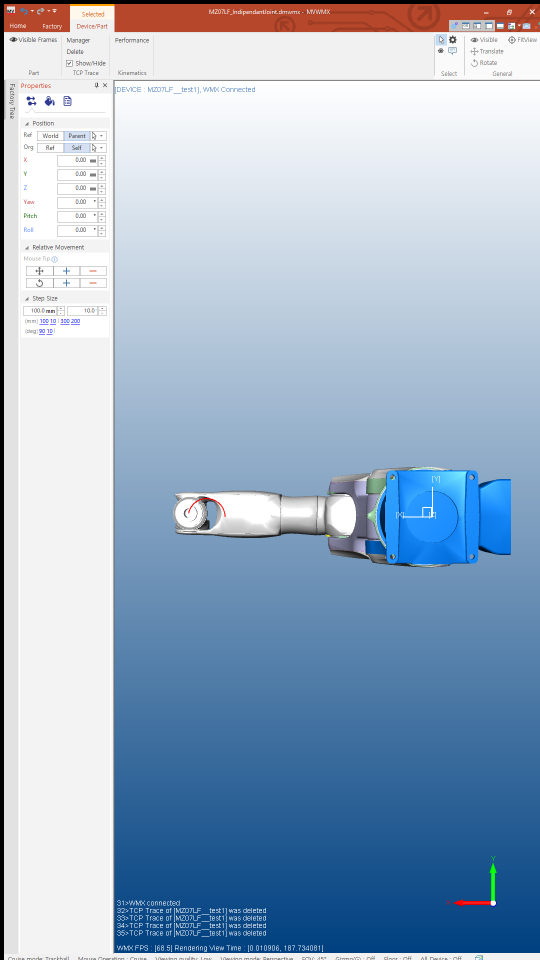Open the Org pick dropdown arrow
The height and width of the screenshot is (960, 540).
click(x=102, y=148)
